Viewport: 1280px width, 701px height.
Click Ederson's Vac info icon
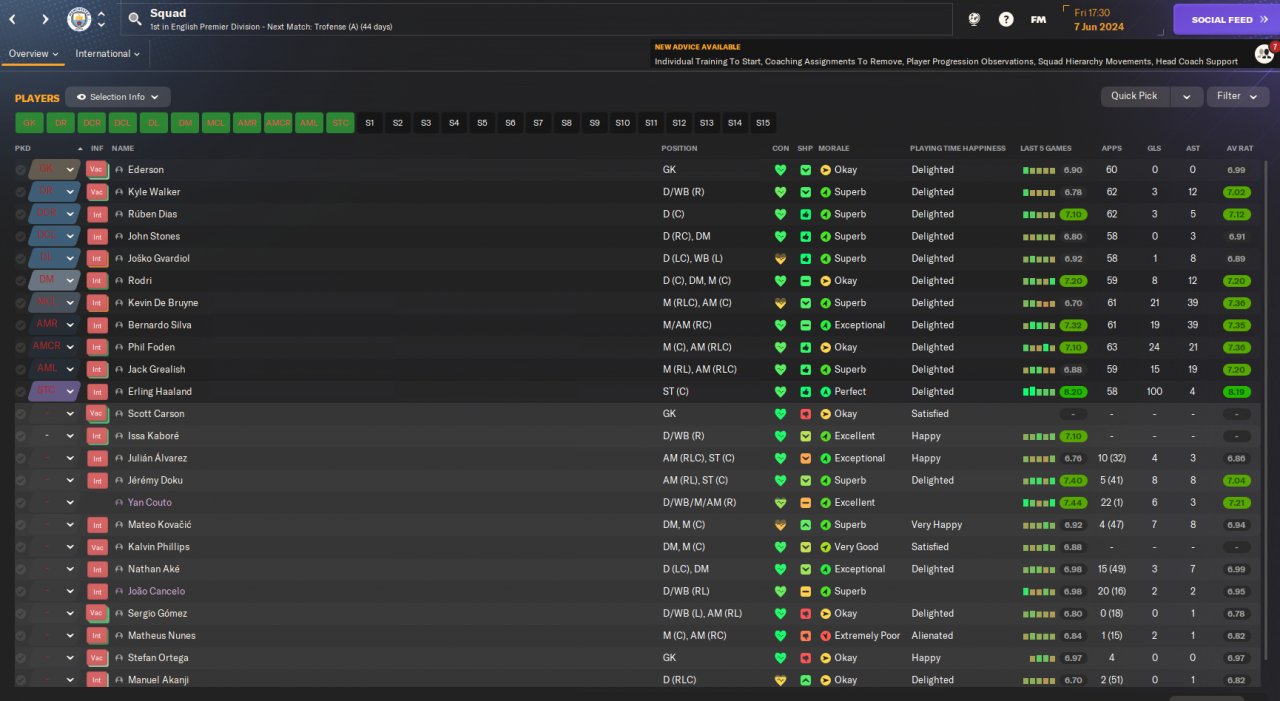(97, 170)
